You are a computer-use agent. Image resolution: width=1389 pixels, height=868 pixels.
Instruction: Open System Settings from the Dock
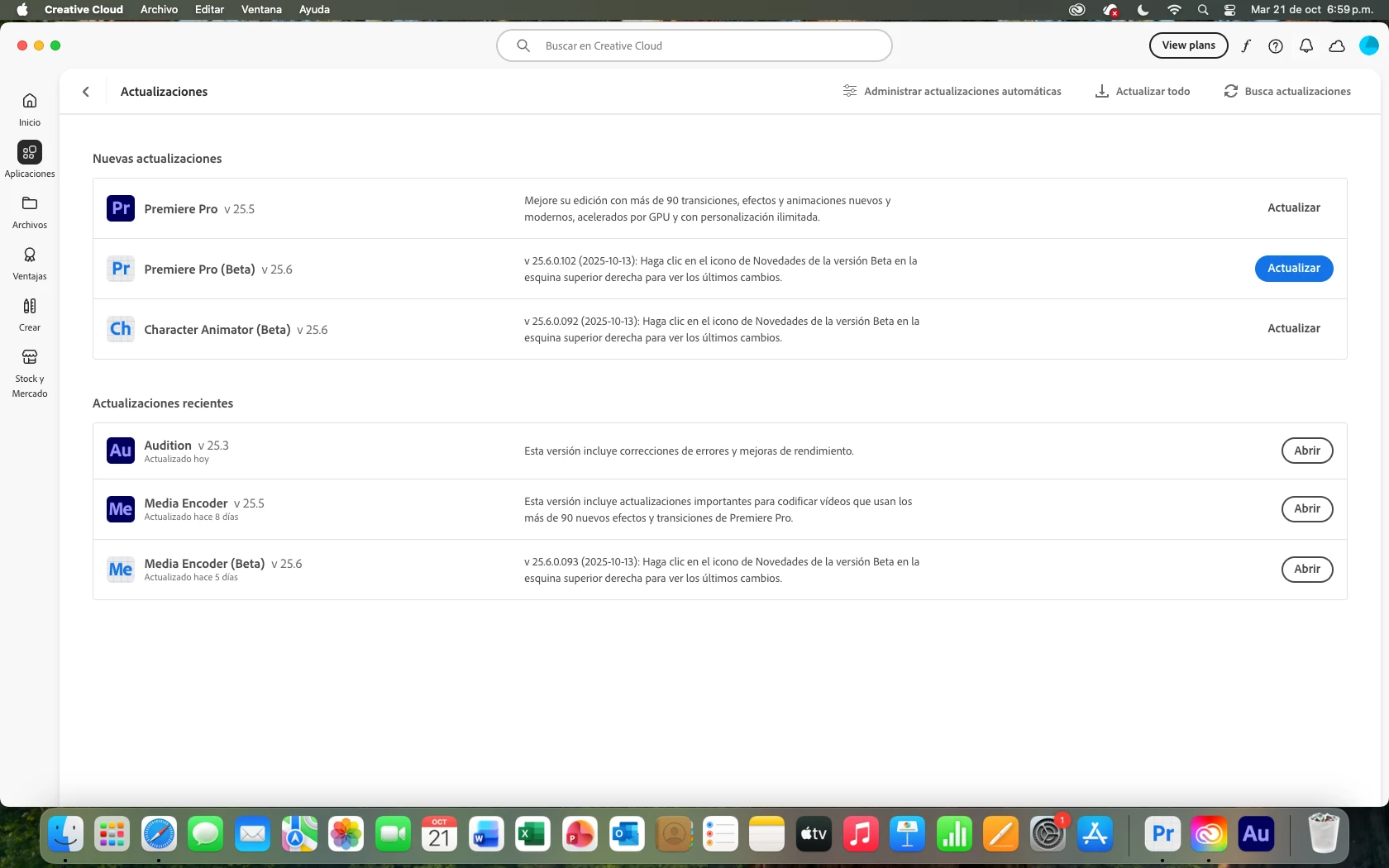1048,834
